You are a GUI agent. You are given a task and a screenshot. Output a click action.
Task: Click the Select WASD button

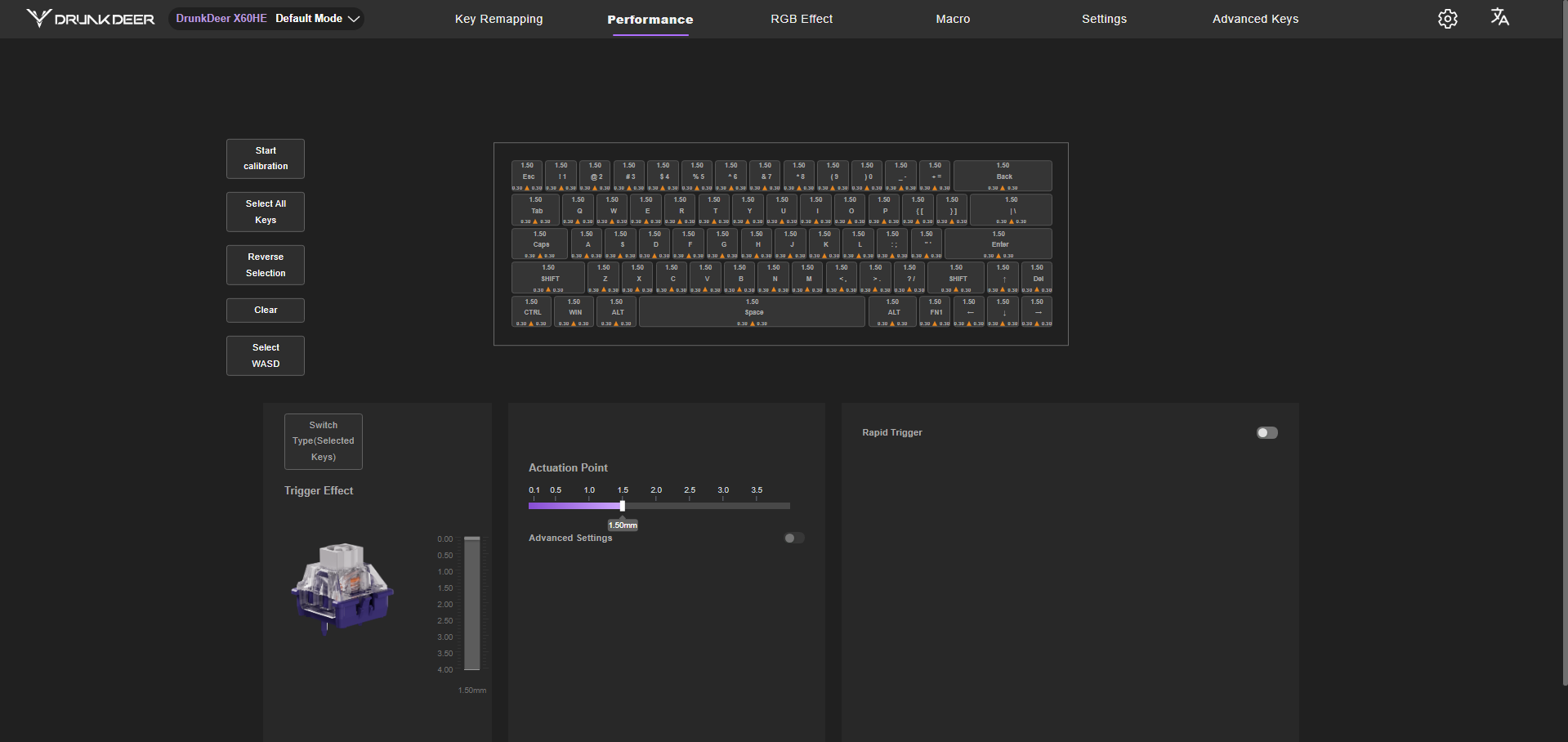click(266, 355)
